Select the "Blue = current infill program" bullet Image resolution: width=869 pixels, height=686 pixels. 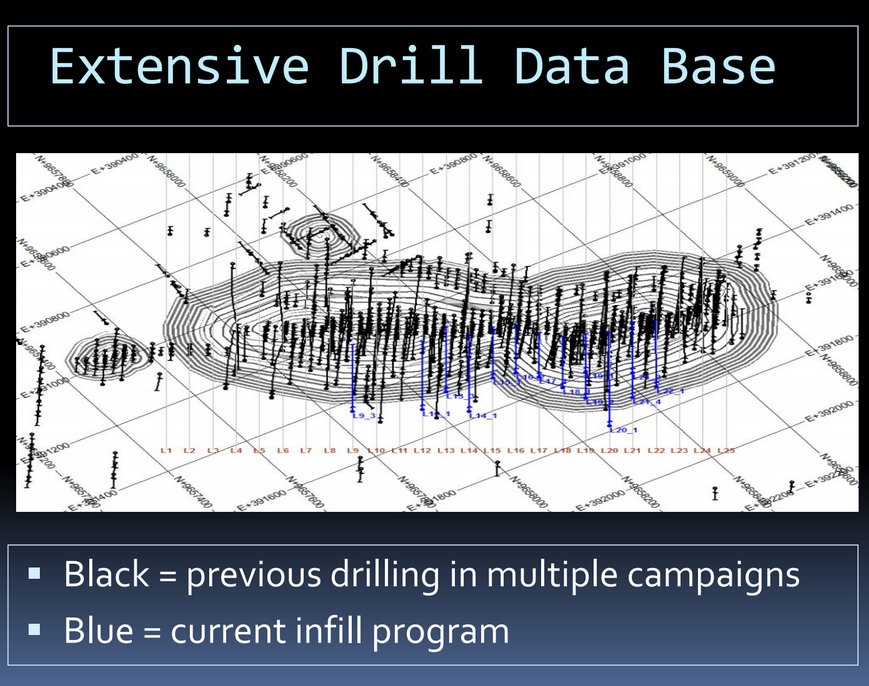pyautogui.click(x=286, y=631)
